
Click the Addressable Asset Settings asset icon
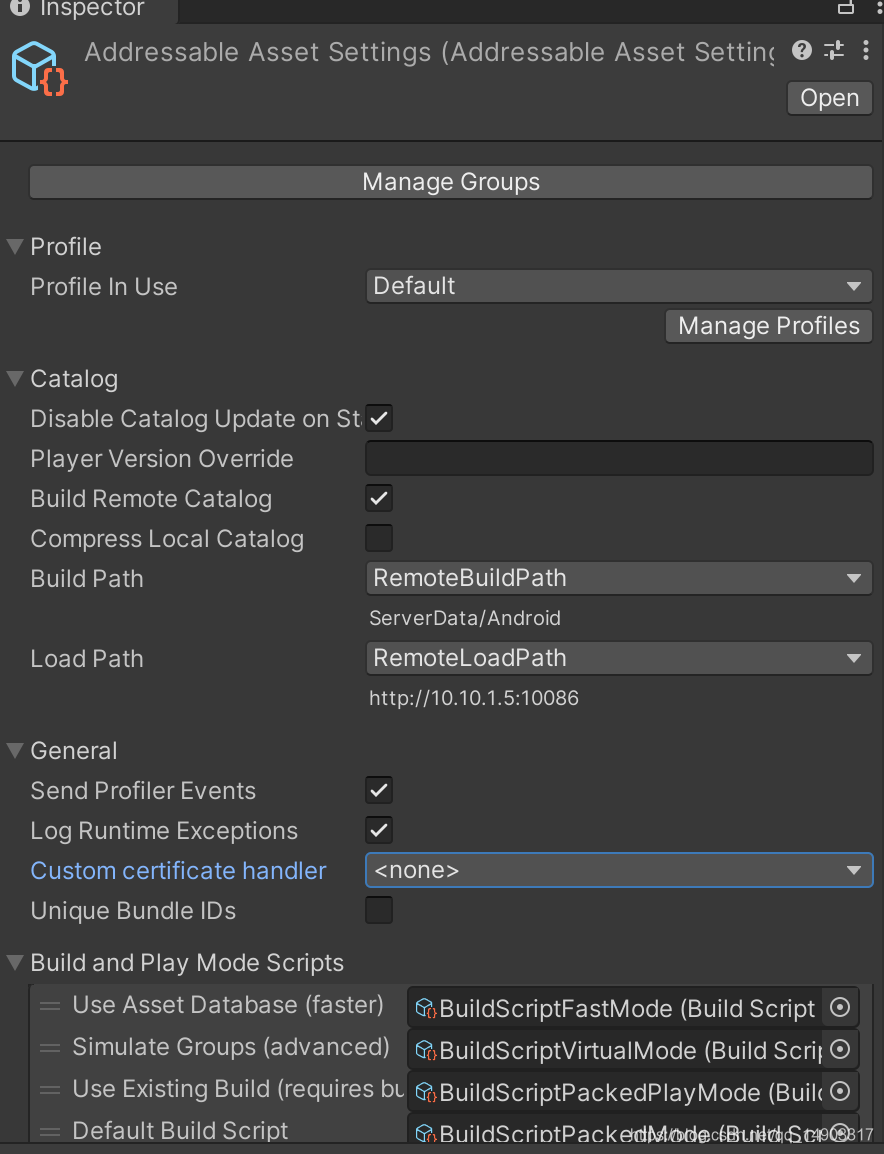38,66
